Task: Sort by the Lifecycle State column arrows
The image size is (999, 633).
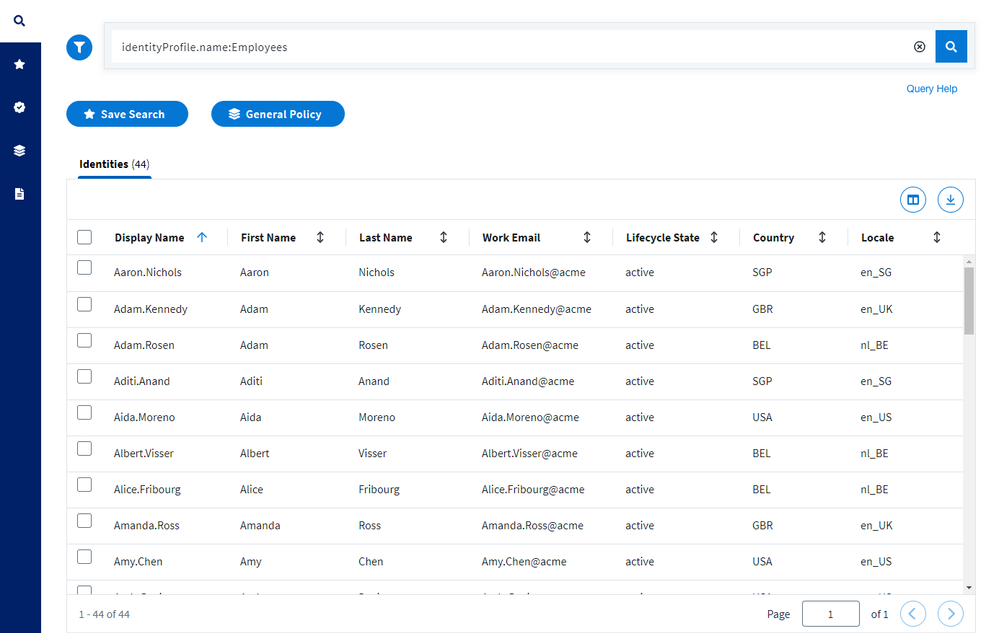Action: pos(714,237)
